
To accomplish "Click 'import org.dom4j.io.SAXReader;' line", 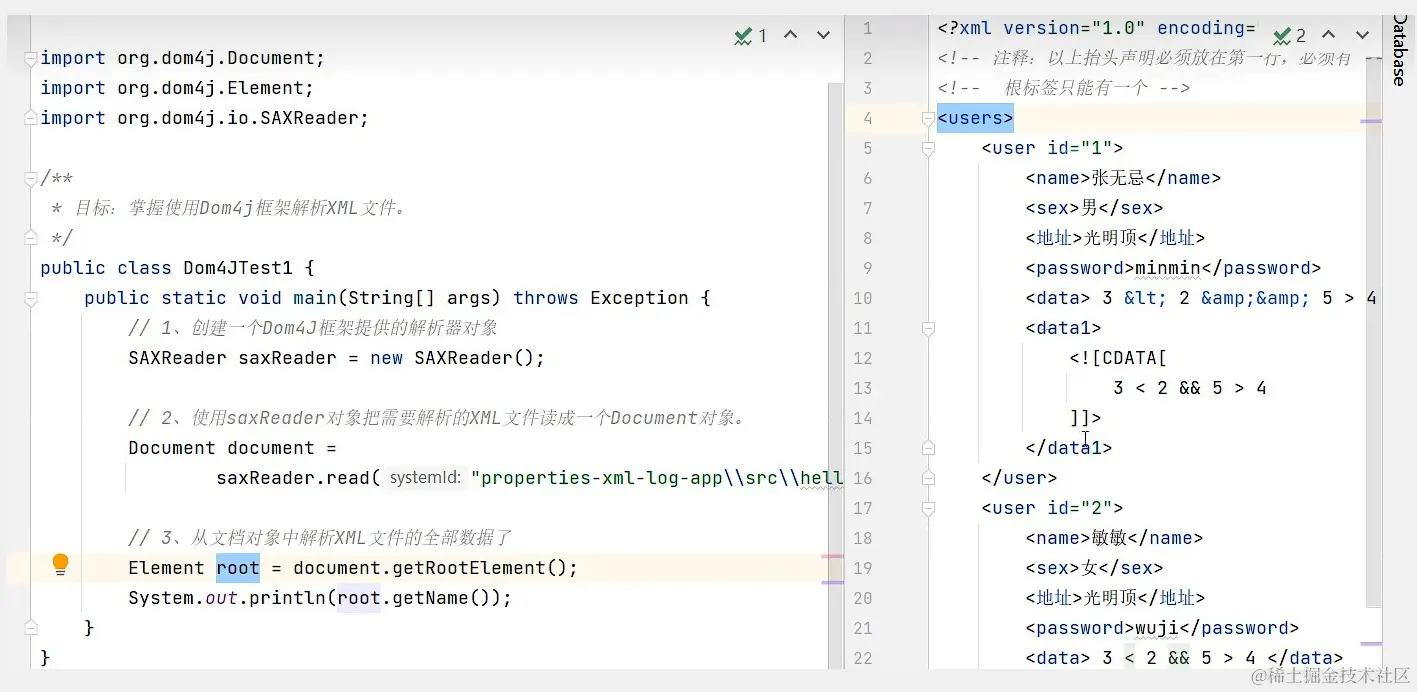I will (205, 118).
